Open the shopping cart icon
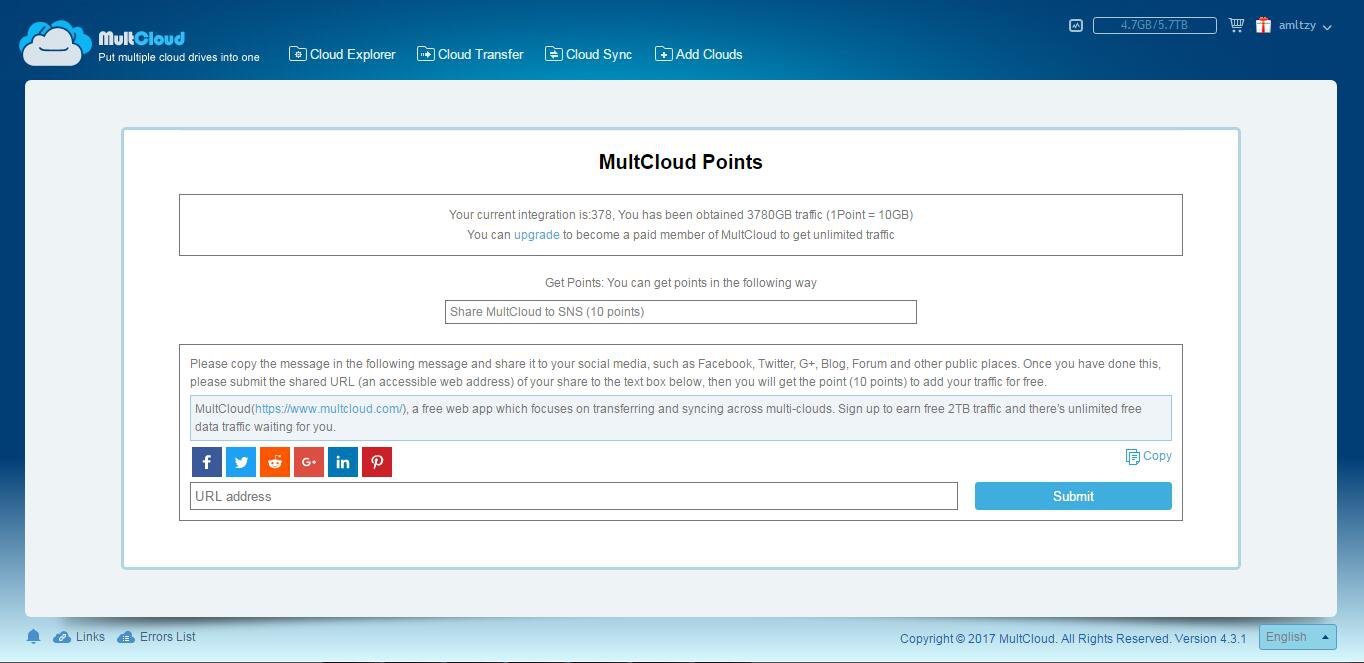 click(x=1236, y=25)
